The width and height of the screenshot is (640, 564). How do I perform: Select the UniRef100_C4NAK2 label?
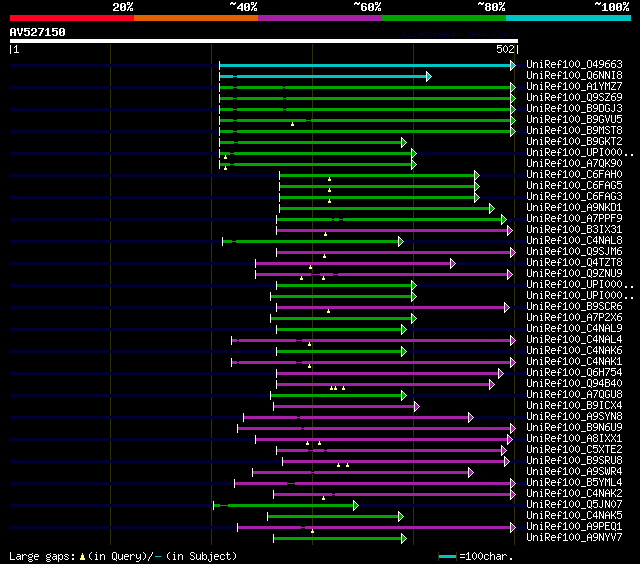pyautogui.click(x=574, y=494)
